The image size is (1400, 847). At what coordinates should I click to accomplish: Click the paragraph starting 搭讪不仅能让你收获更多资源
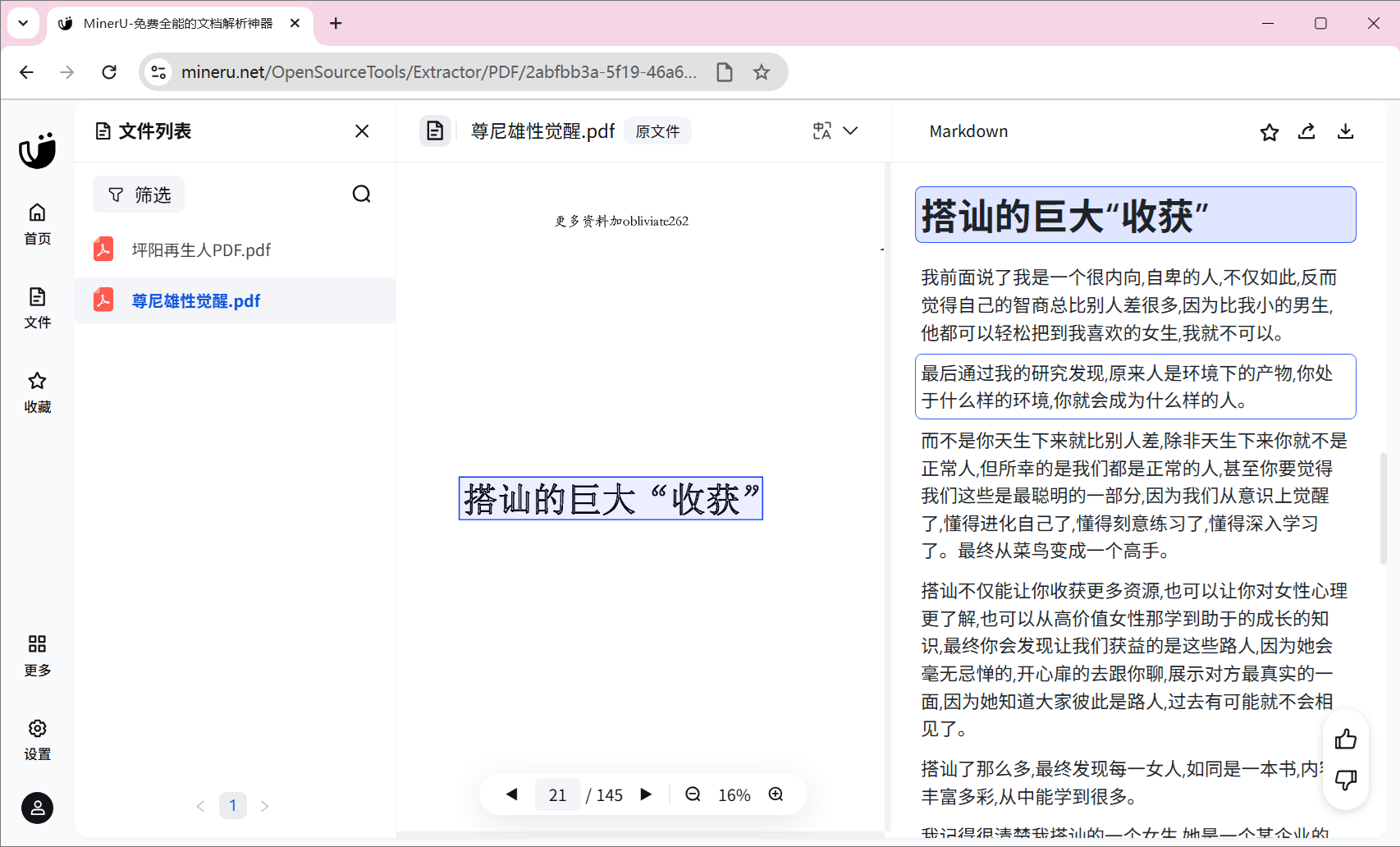pyautogui.click(x=1136, y=660)
